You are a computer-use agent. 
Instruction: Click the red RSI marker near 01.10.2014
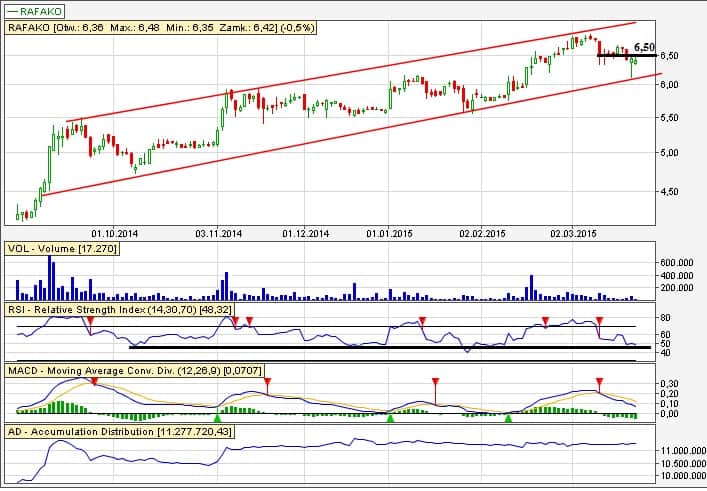tap(89, 321)
